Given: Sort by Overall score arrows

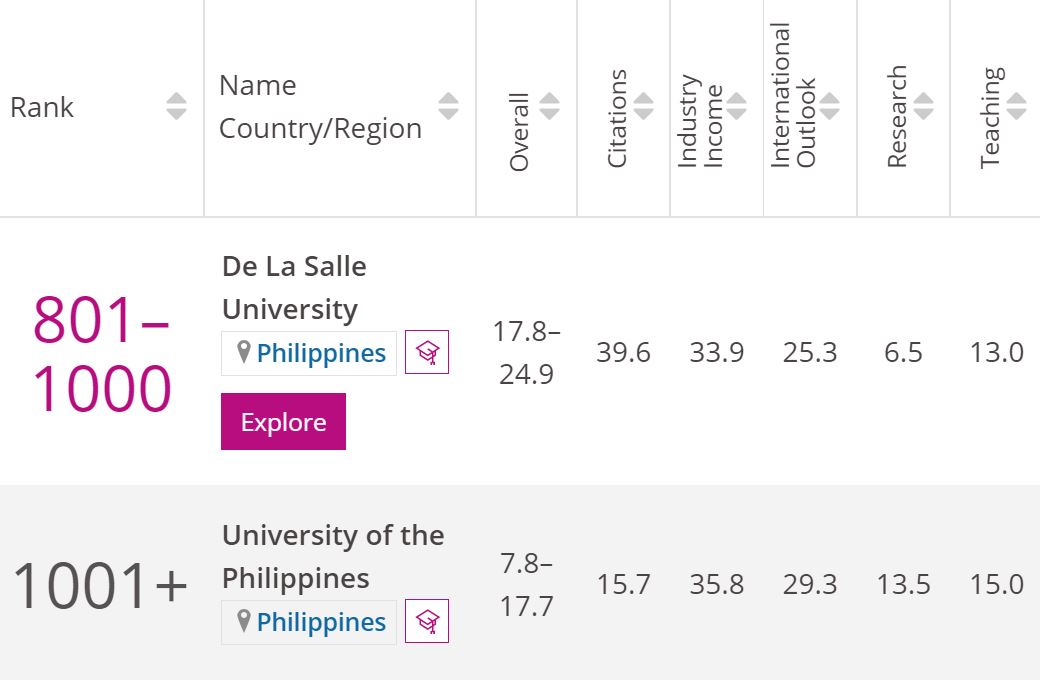Looking at the screenshot, I should click(549, 106).
